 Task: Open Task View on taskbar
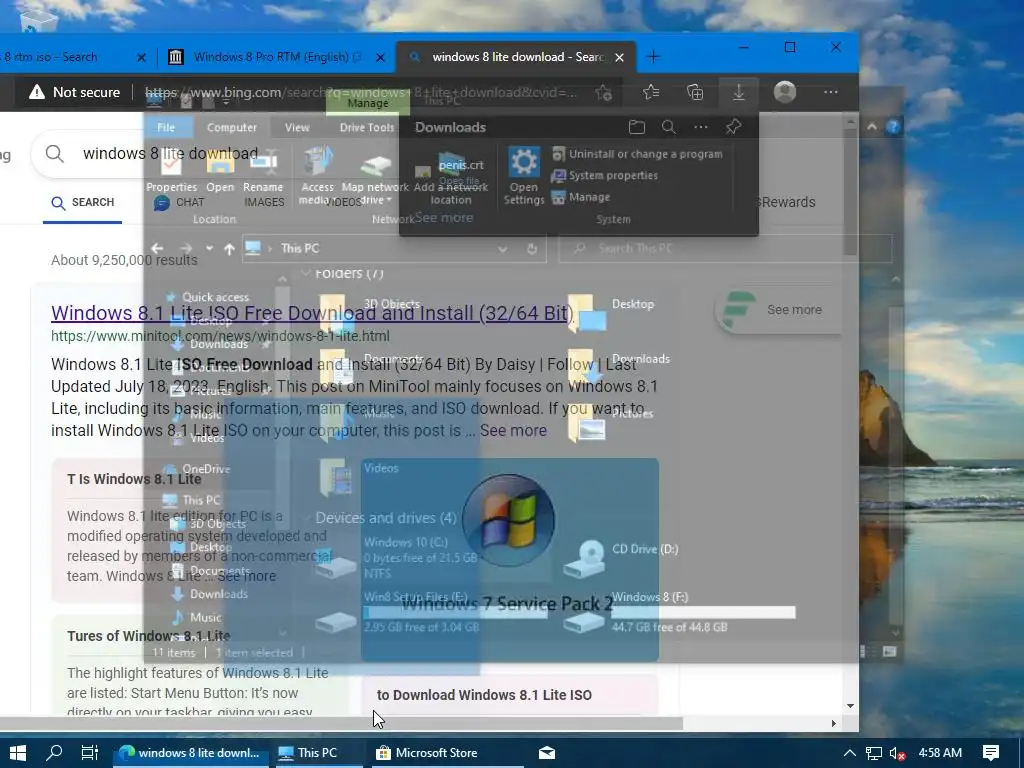pyautogui.click(x=89, y=753)
